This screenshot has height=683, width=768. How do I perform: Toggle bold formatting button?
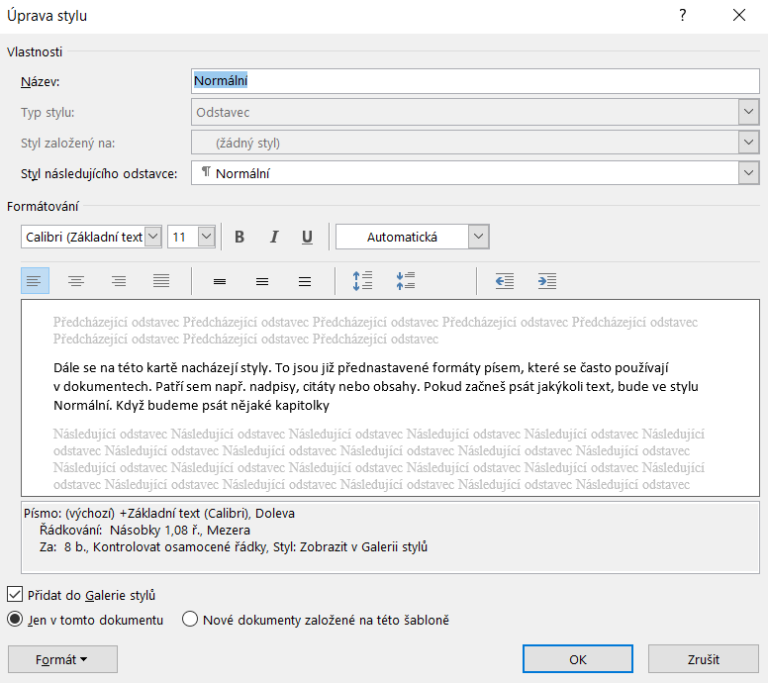[x=239, y=237]
